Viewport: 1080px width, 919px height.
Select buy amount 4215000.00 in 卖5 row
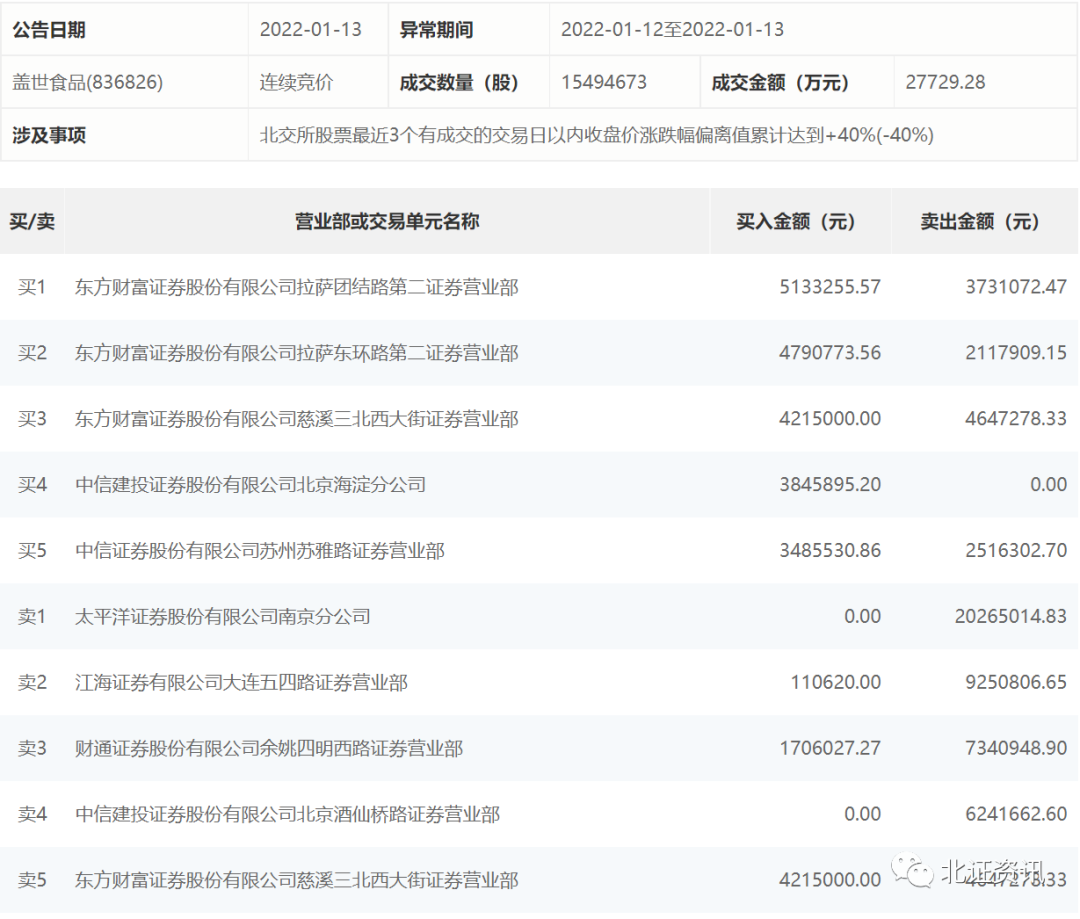point(830,880)
